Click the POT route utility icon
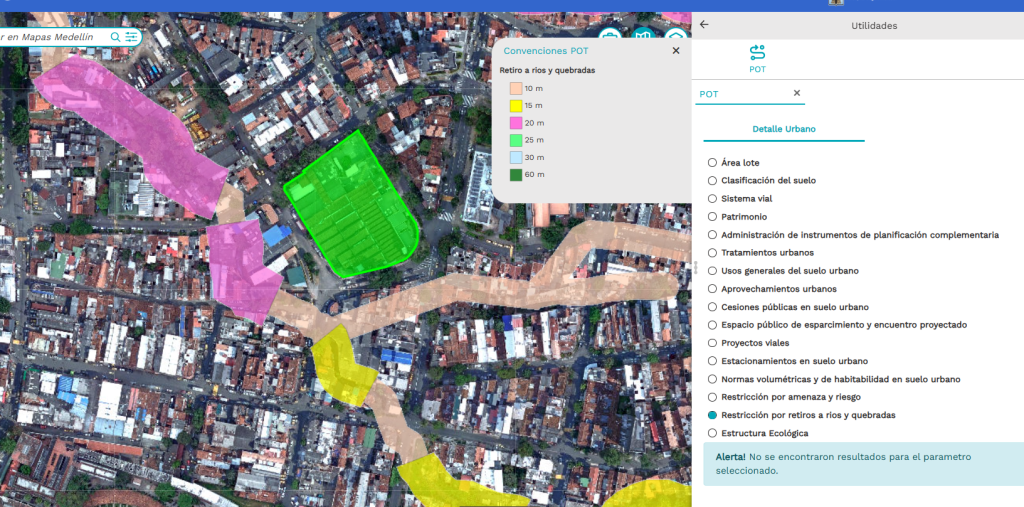 [x=757, y=52]
